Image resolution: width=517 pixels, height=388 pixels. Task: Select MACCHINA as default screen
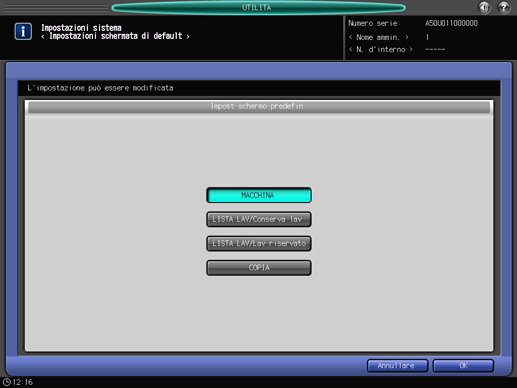(x=259, y=195)
